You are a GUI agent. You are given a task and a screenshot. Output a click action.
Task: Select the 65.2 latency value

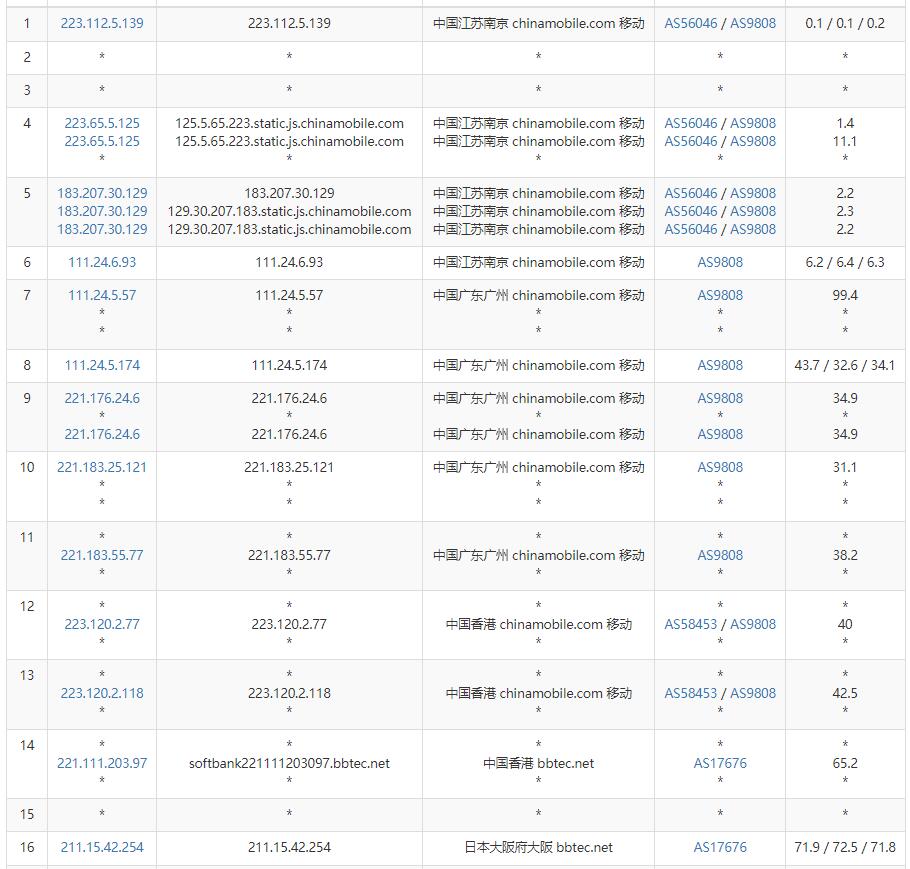click(x=844, y=763)
